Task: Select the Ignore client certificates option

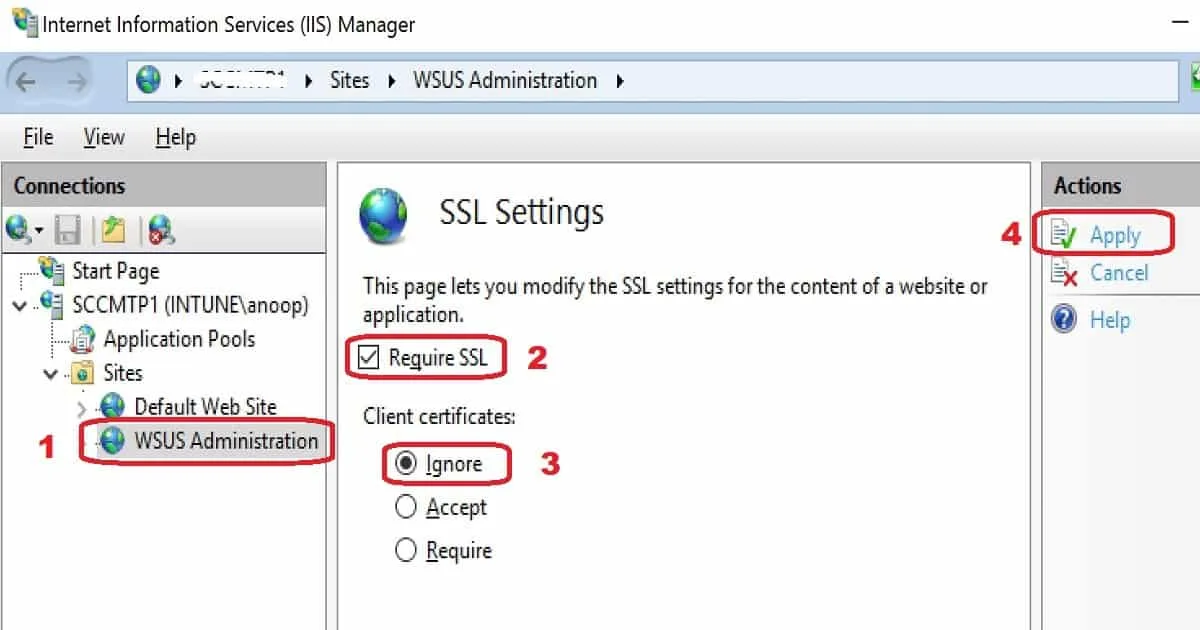Action: coord(406,464)
